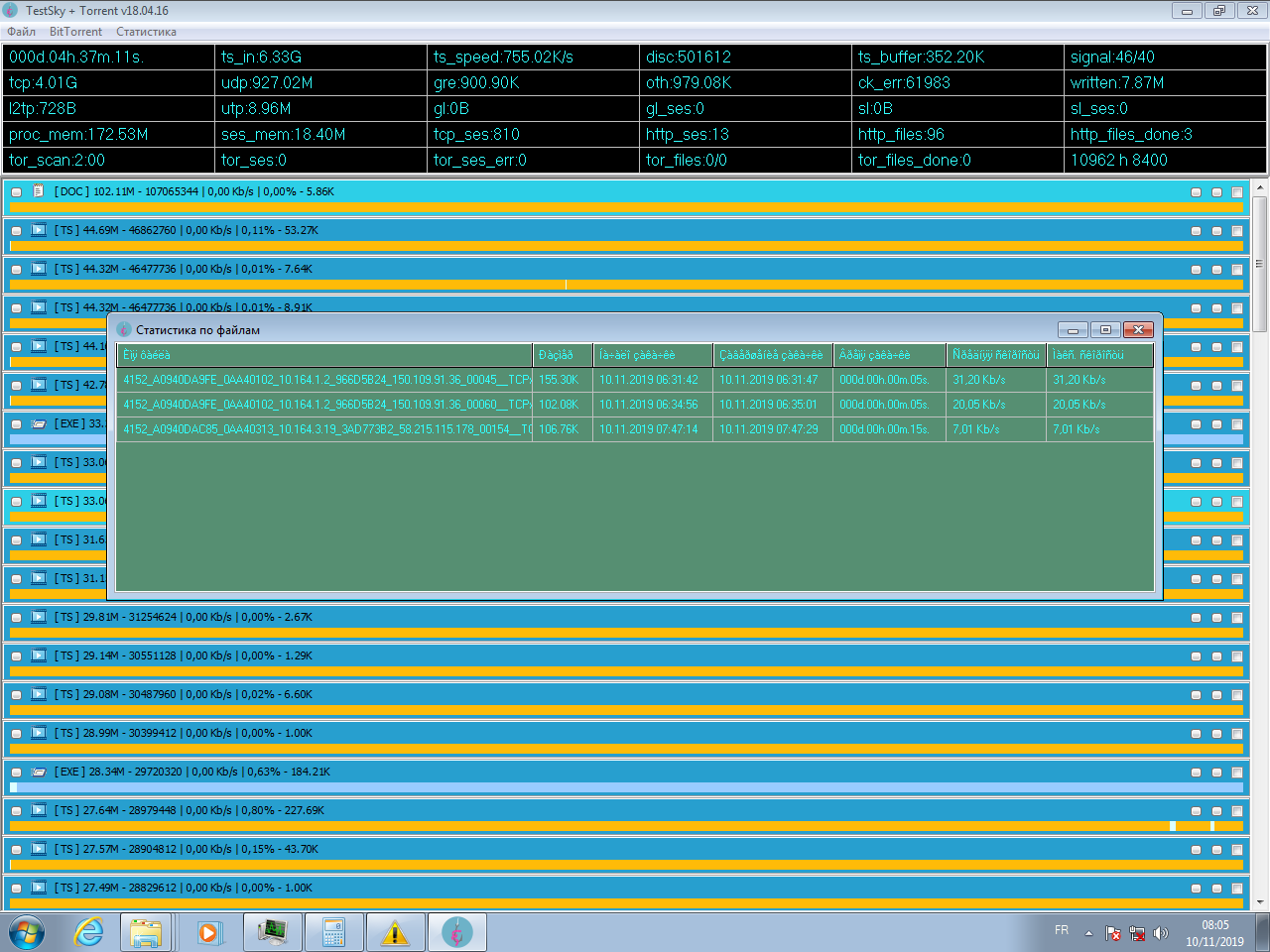Open the calculator icon in the taskbar
1270x952 pixels.
pos(333,932)
